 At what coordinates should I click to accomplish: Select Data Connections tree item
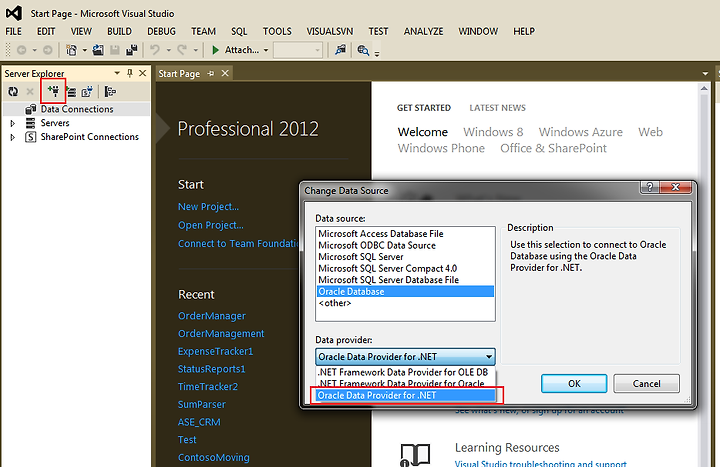click(77, 109)
